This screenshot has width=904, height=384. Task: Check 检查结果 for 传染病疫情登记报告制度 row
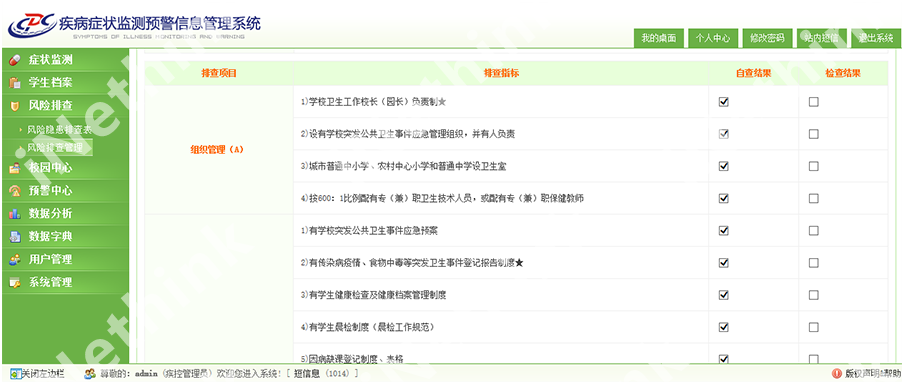click(813, 263)
